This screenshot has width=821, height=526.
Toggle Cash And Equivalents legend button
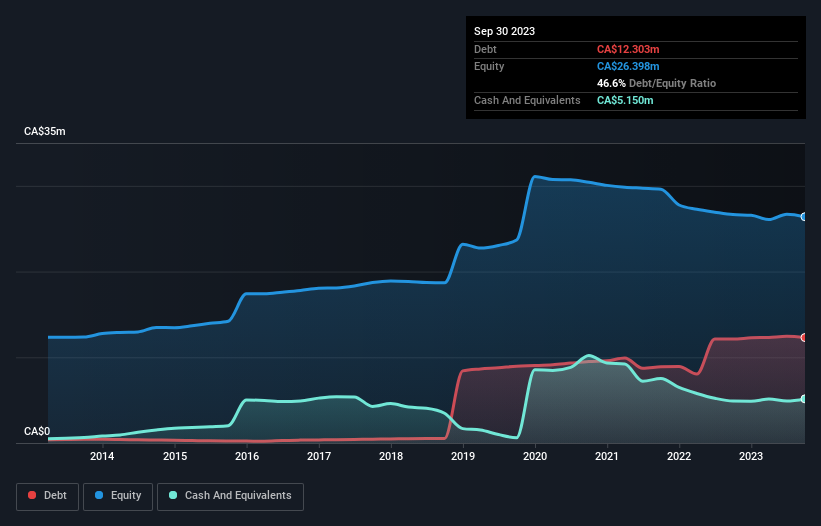point(230,496)
